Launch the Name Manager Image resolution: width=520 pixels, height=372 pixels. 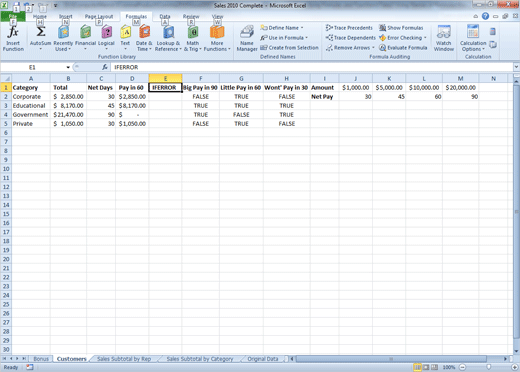coord(247,39)
